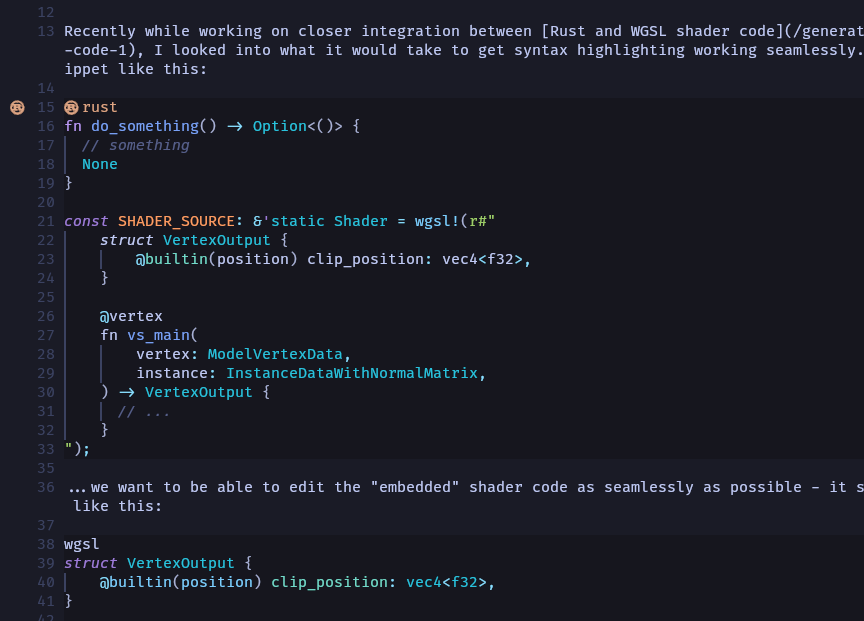Click the "wgsl" code block language label
The image size is (864, 621).
[82, 544]
